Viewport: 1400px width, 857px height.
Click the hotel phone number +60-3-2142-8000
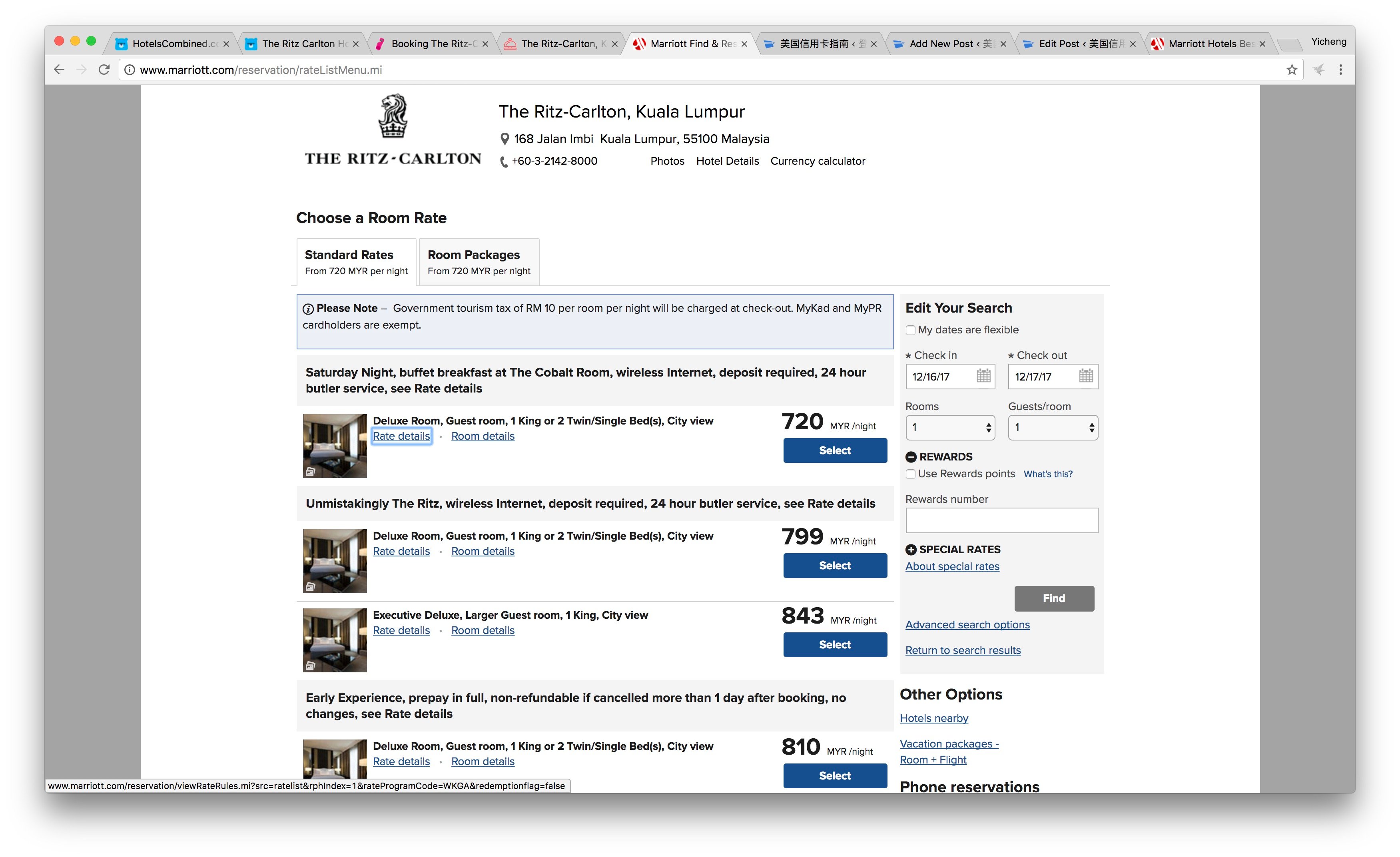(x=554, y=161)
